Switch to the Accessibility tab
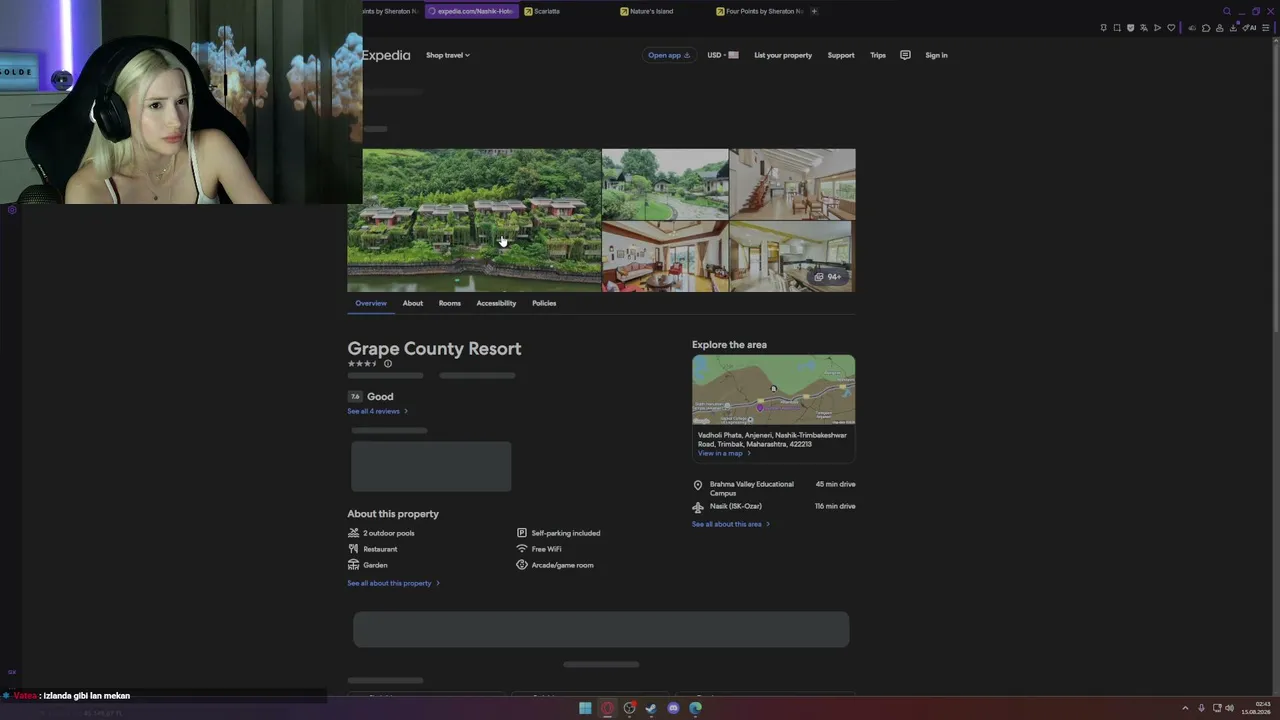 496,303
